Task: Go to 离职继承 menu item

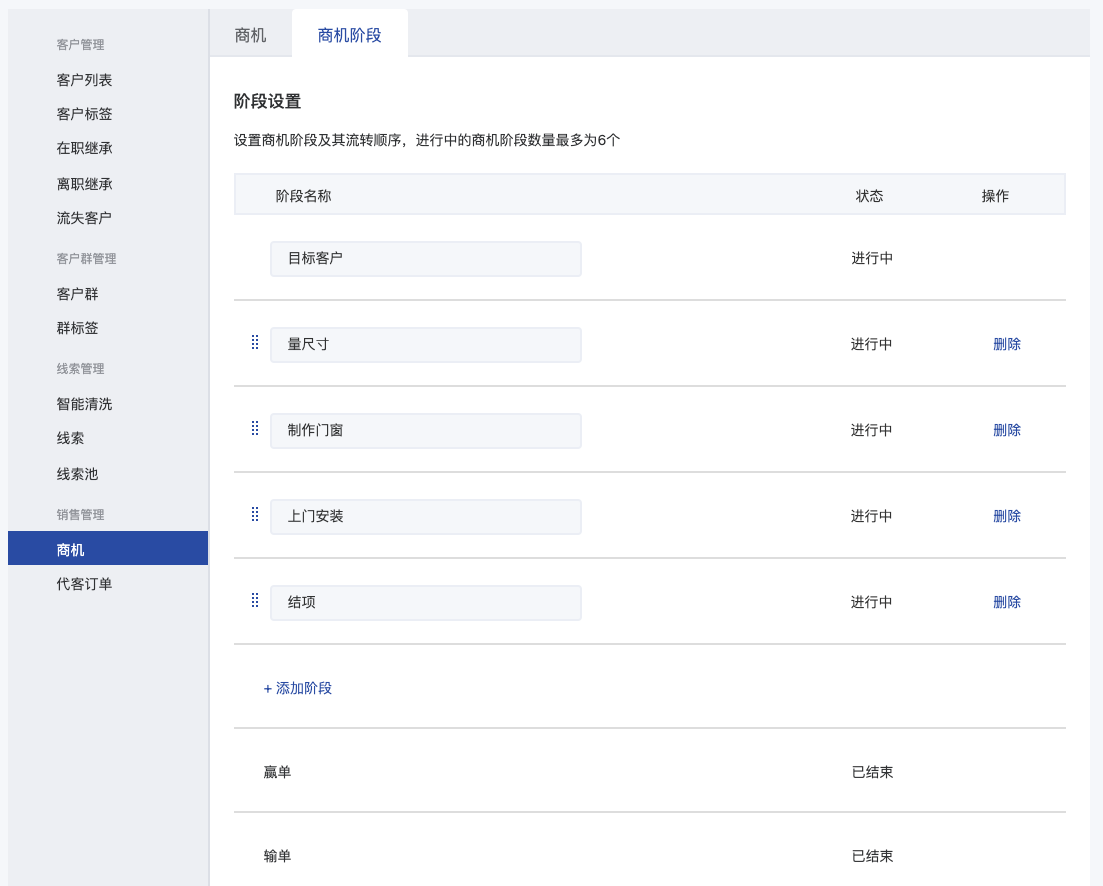Action: pyautogui.click(x=84, y=184)
